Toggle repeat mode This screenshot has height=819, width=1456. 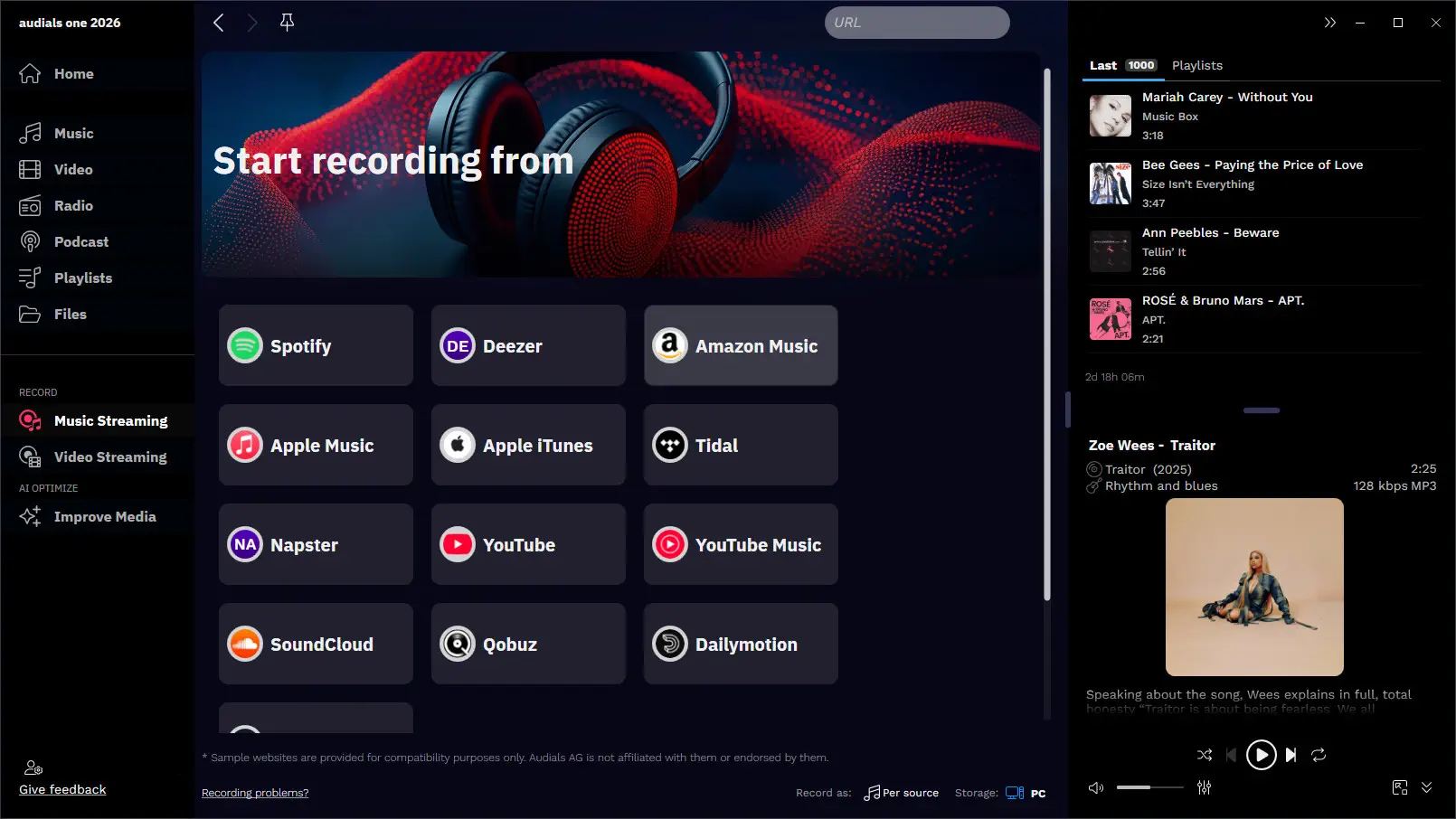tap(1319, 755)
